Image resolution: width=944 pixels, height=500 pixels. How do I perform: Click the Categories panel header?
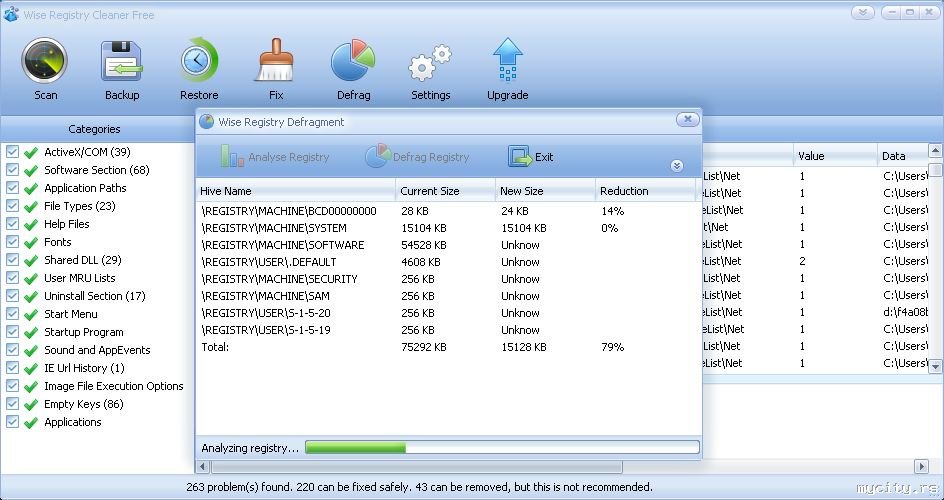click(x=94, y=129)
